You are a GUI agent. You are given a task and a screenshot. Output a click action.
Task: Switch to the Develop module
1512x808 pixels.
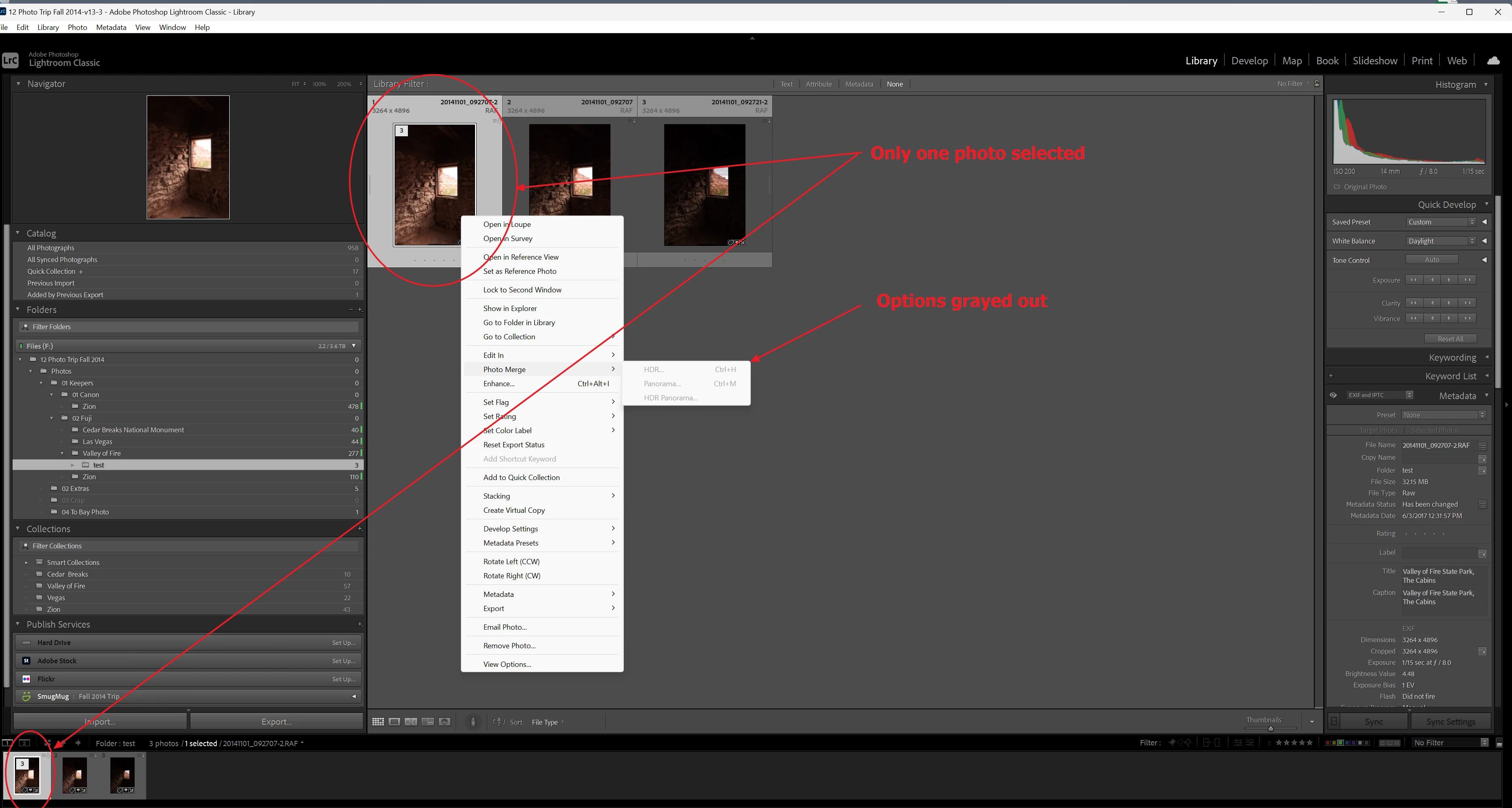click(1249, 61)
